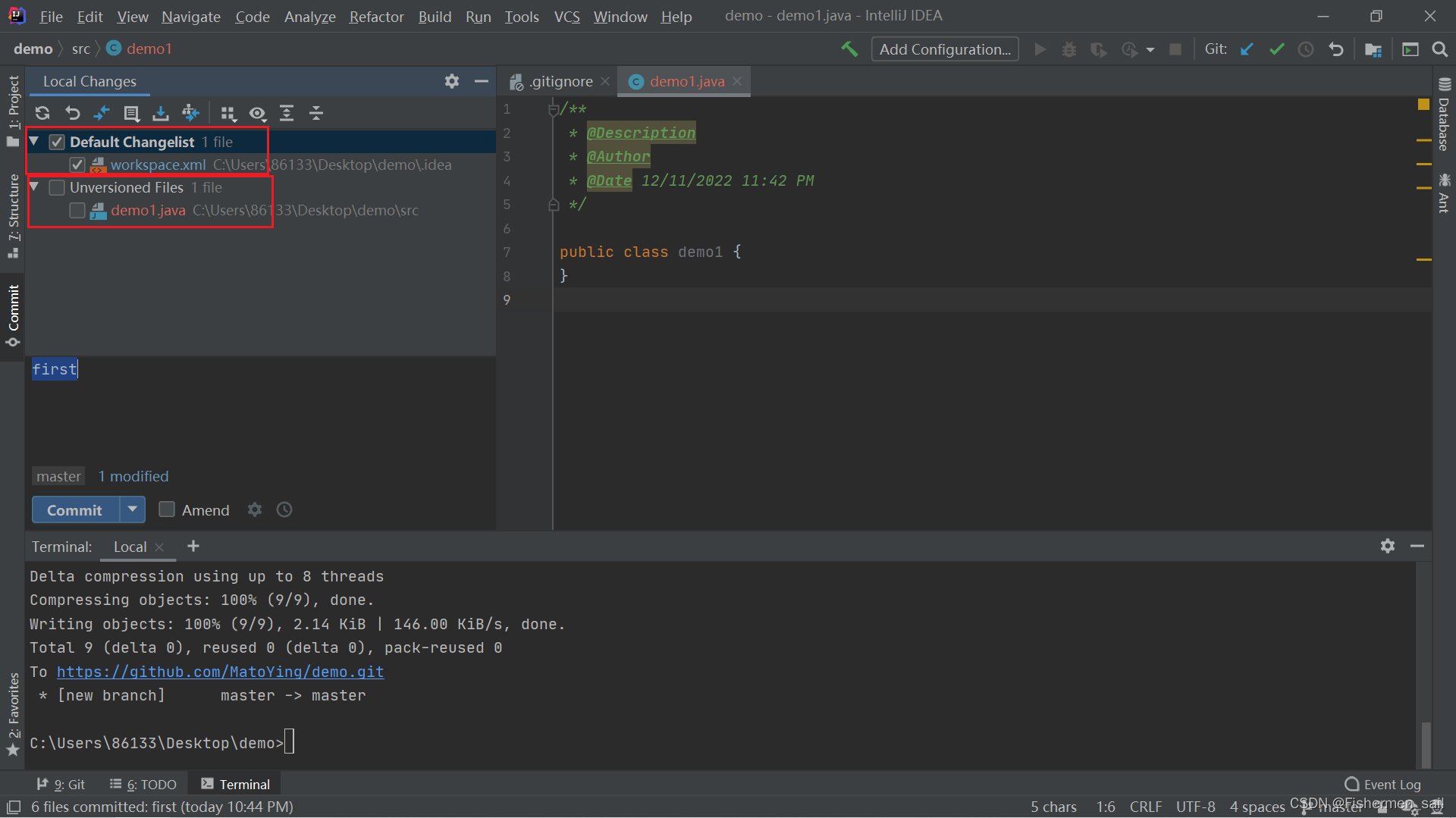1456x818 pixels.
Task: Open the VCS menu
Action: click(x=566, y=16)
